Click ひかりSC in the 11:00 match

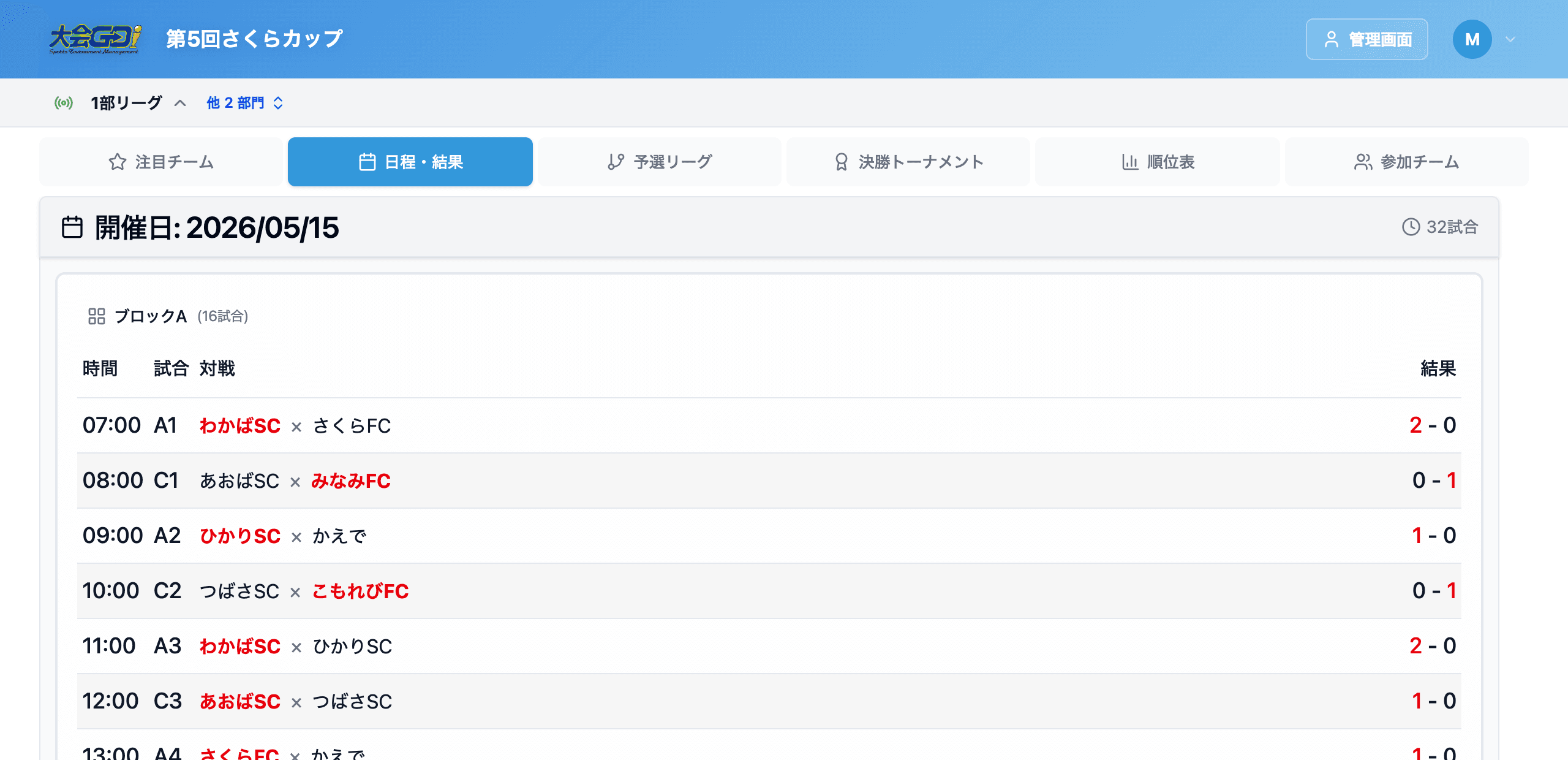click(352, 646)
